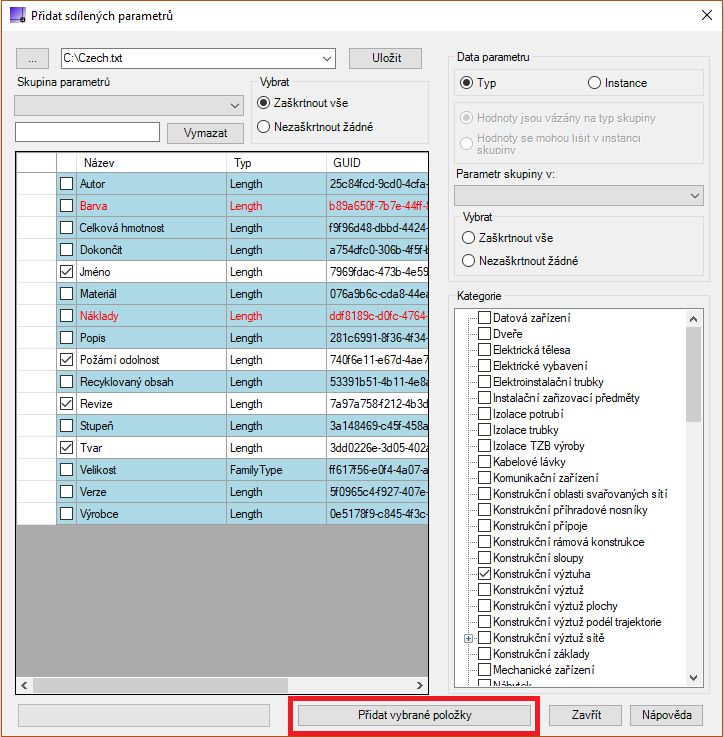Click the Uložit button
This screenshot has width=724, height=737.
click(386, 58)
